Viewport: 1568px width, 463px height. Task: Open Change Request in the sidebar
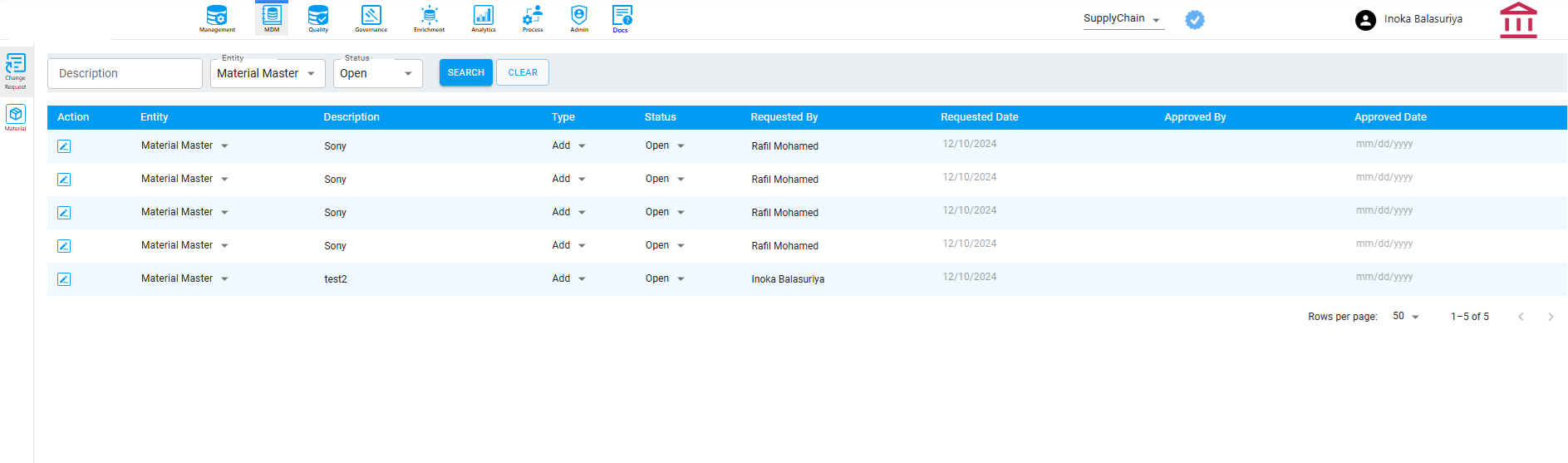click(x=16, y=71)
